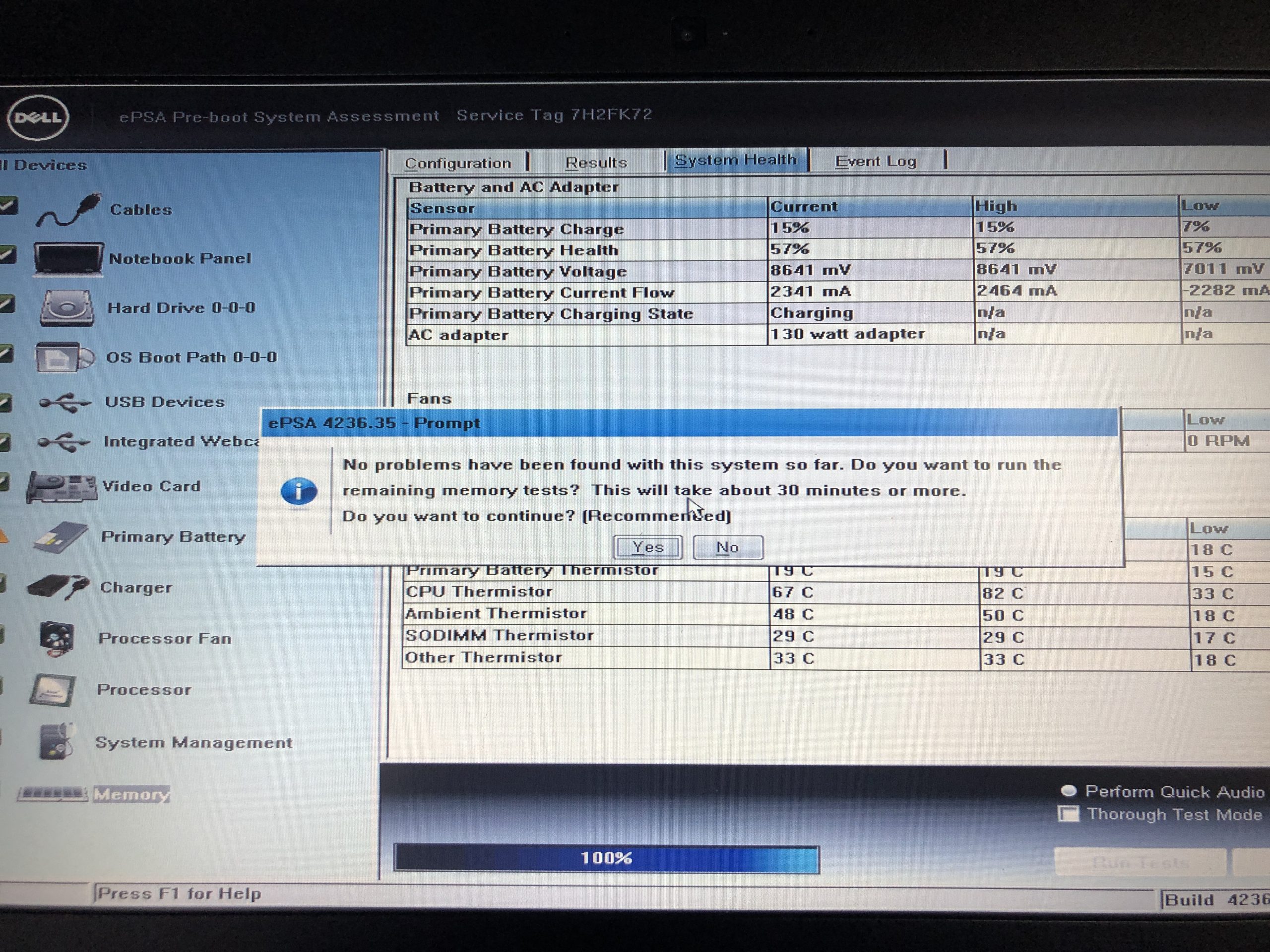The image size is (1270, 952).
Task: Click the Primary Battery Charging State row
Action: click(x=838, y=313)
